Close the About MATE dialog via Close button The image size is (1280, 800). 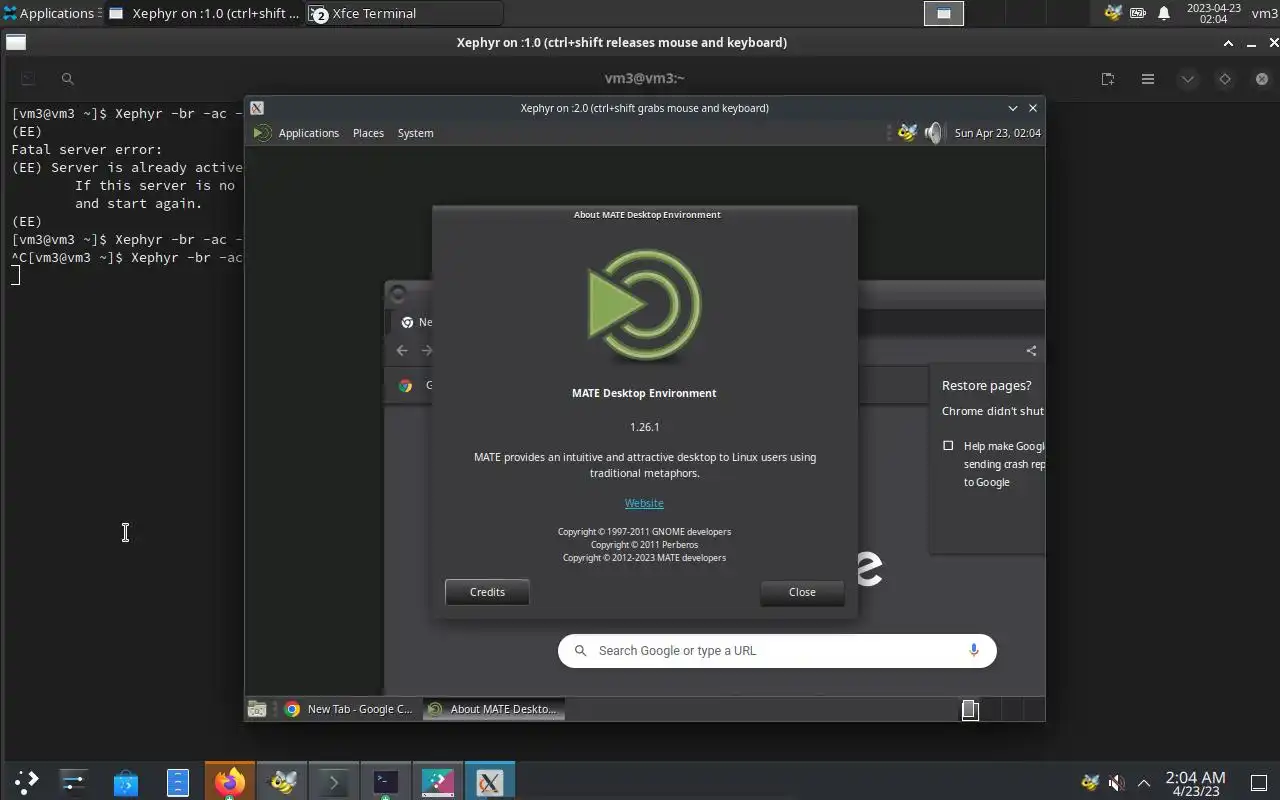802,592
